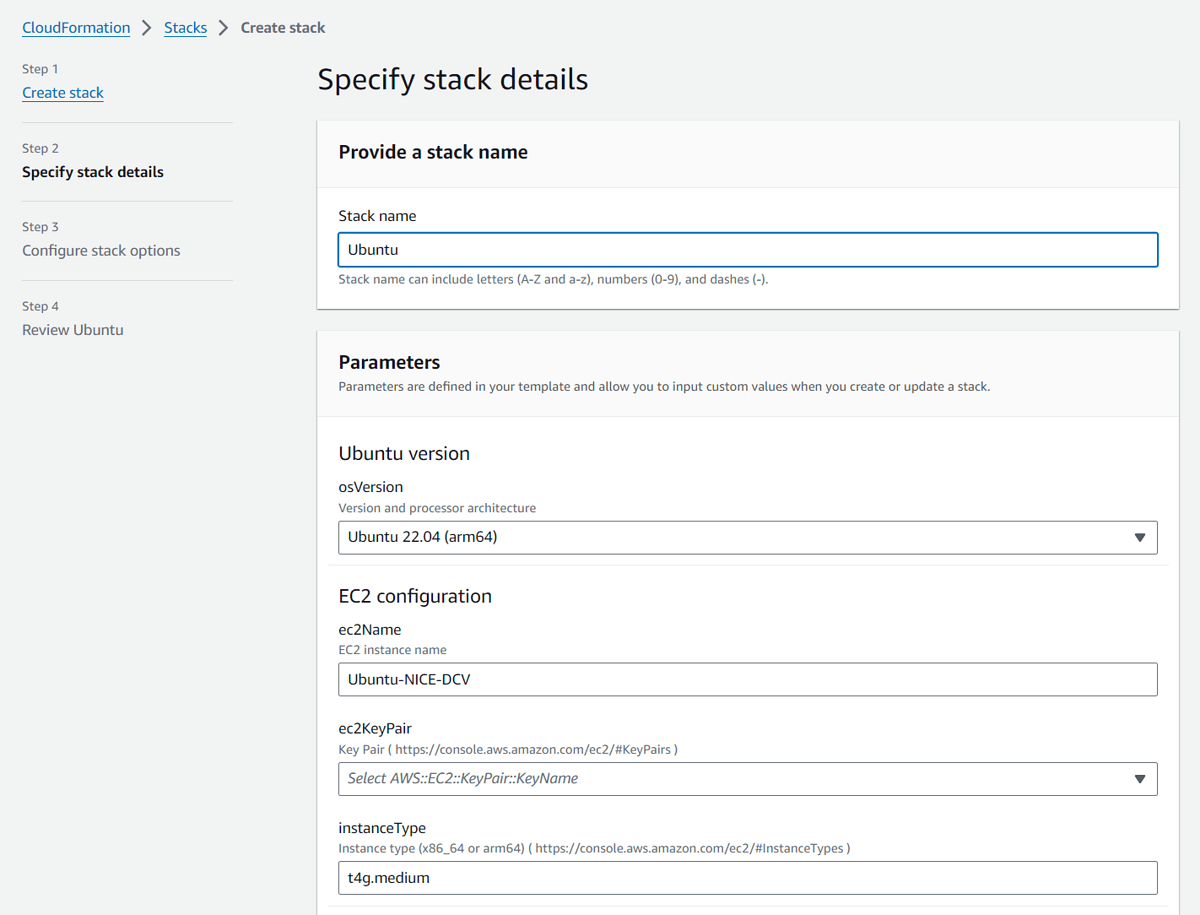Click the osVersion dropdown arrow

click(x=1139, y=538)
